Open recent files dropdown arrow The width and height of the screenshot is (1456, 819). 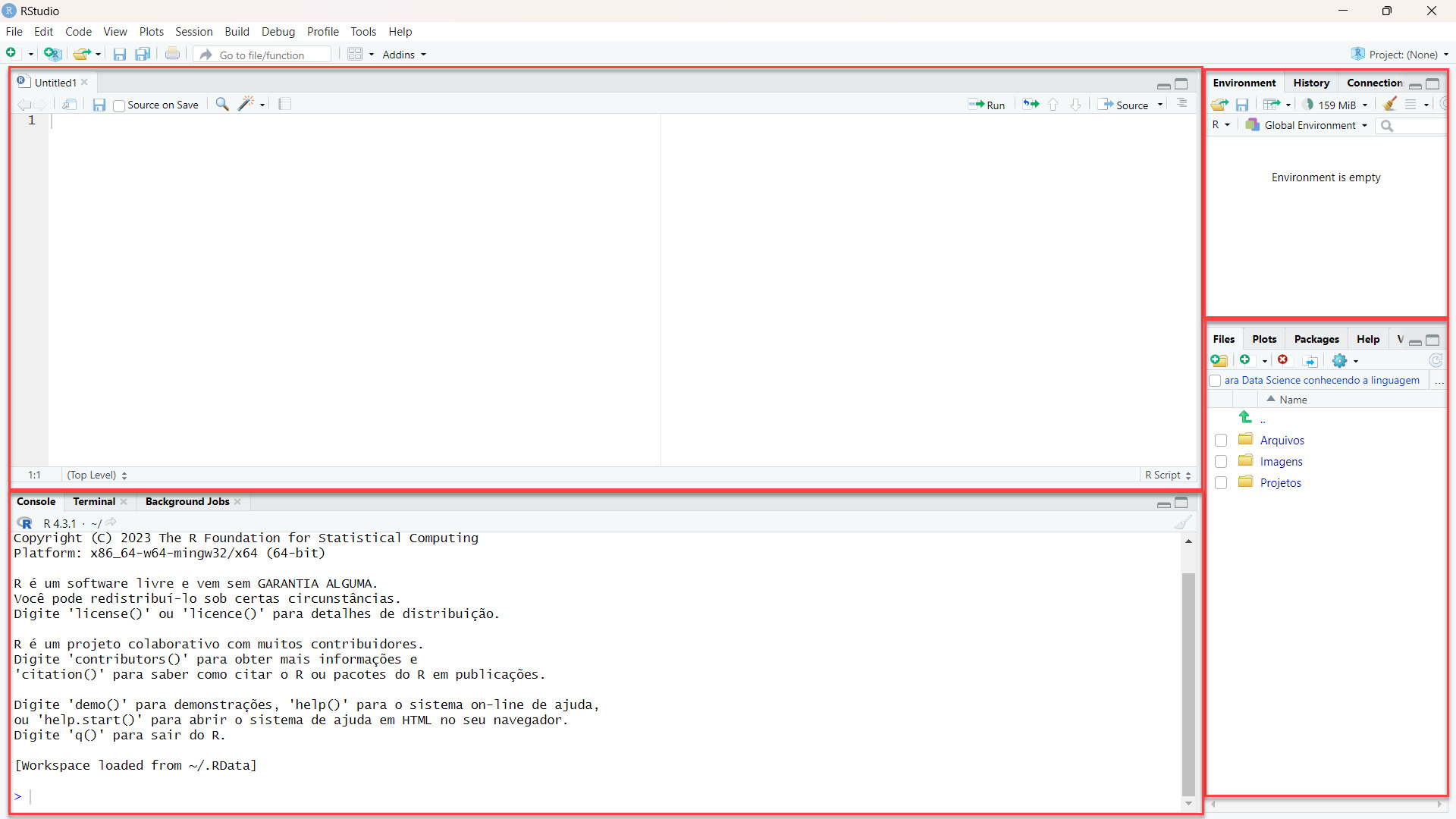pyautogui.click(x=98, y=55)
